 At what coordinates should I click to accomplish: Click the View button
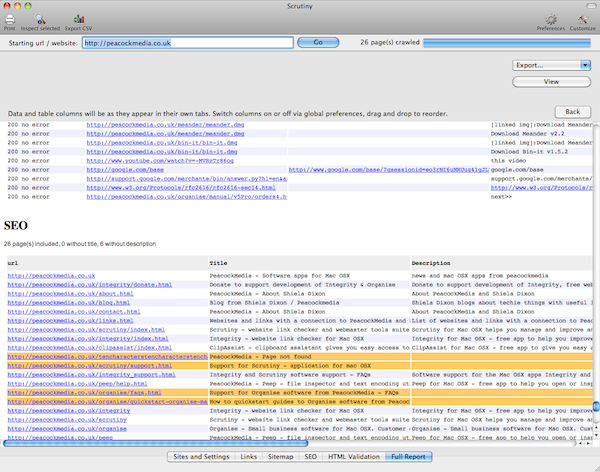(551, 82)
